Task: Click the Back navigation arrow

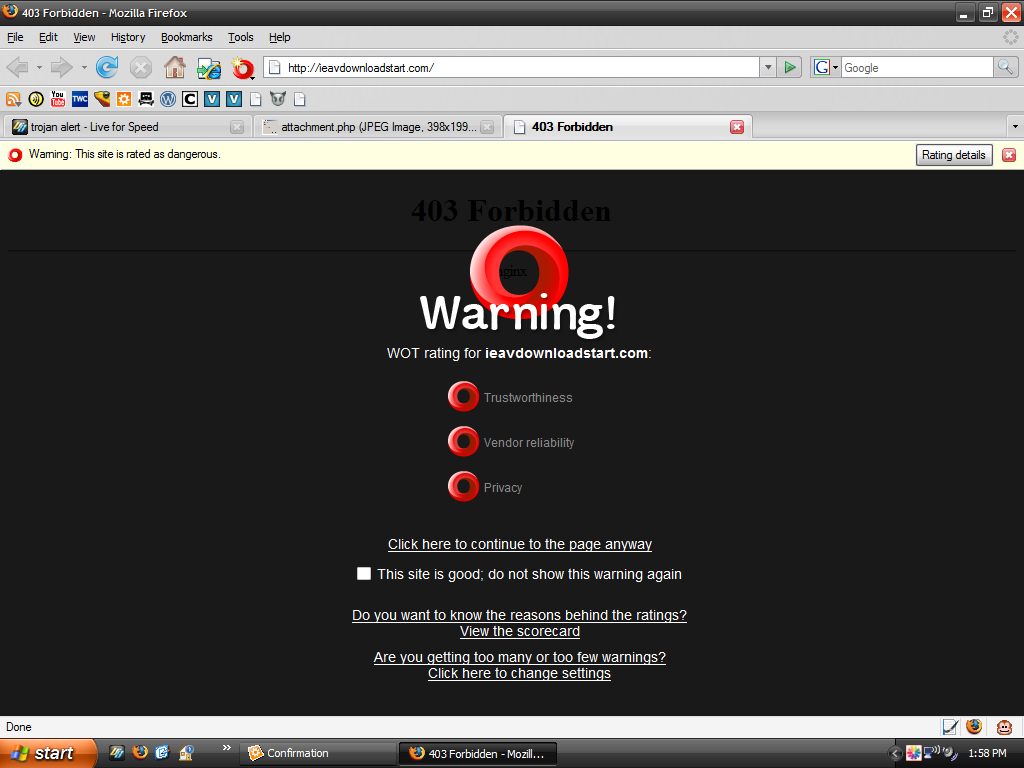Action: click(18, 67)
